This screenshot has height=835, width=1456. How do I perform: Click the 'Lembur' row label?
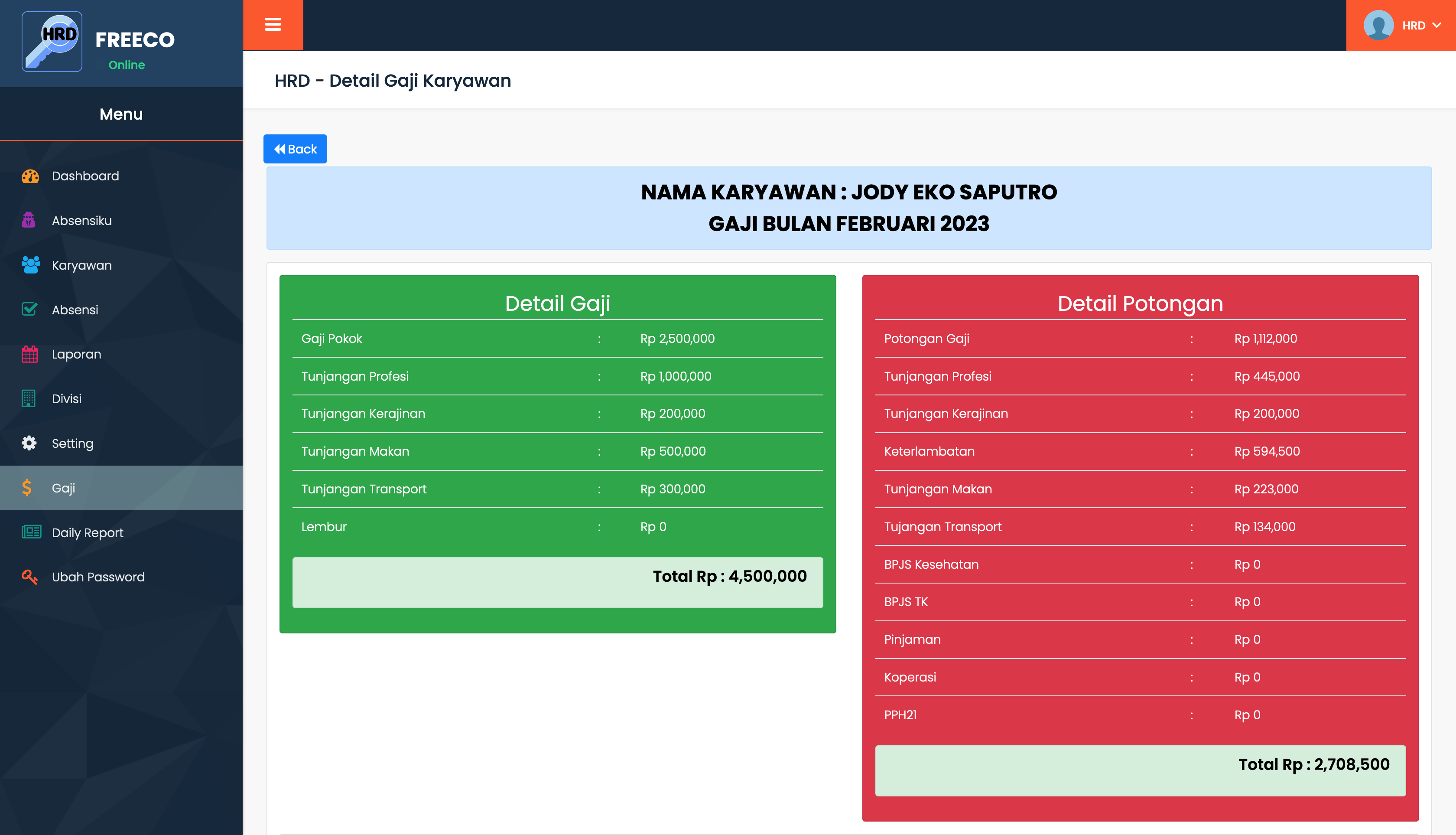(x=324, y=526)
